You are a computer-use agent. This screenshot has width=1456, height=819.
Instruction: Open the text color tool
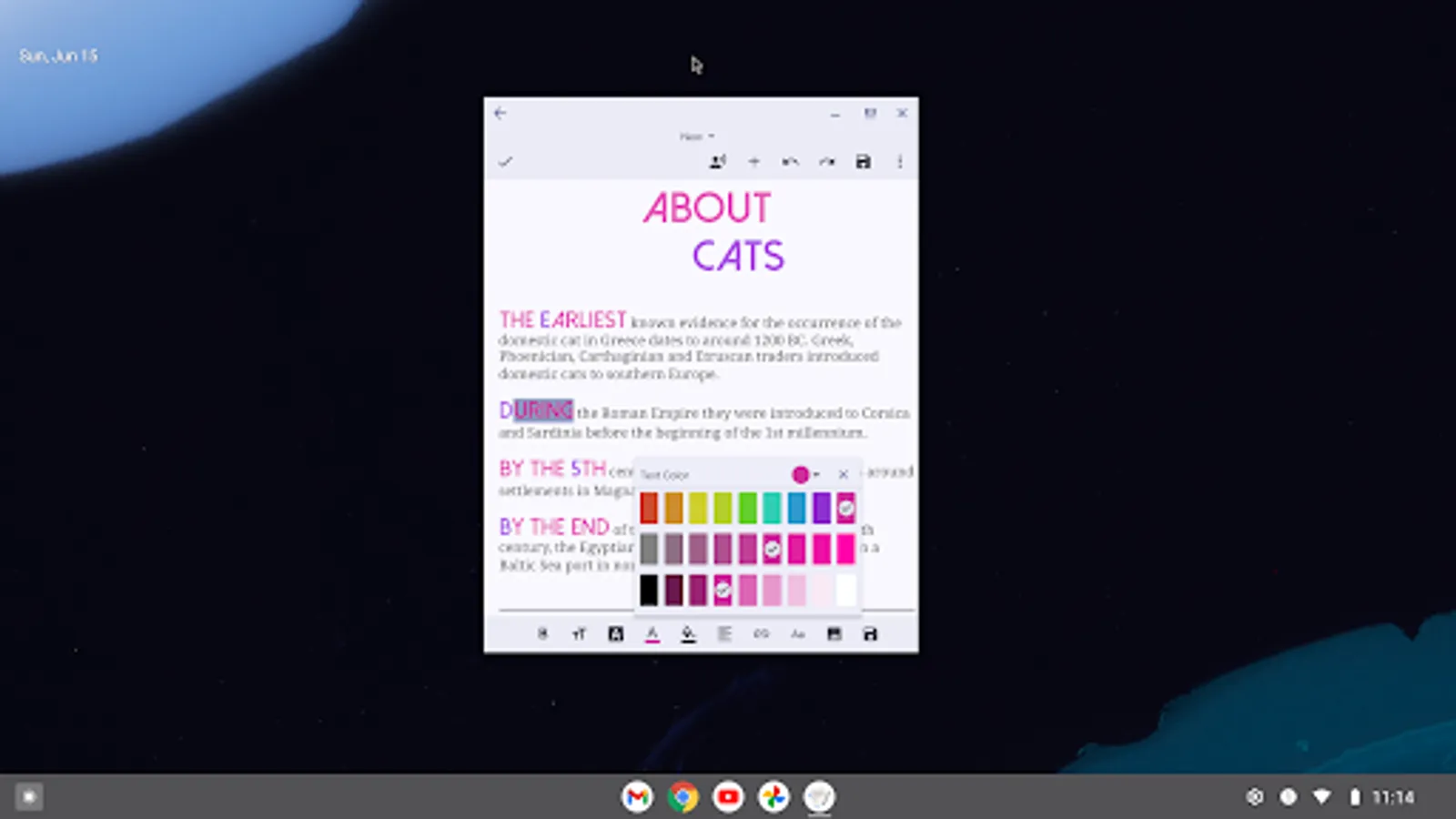pos(652,634)
